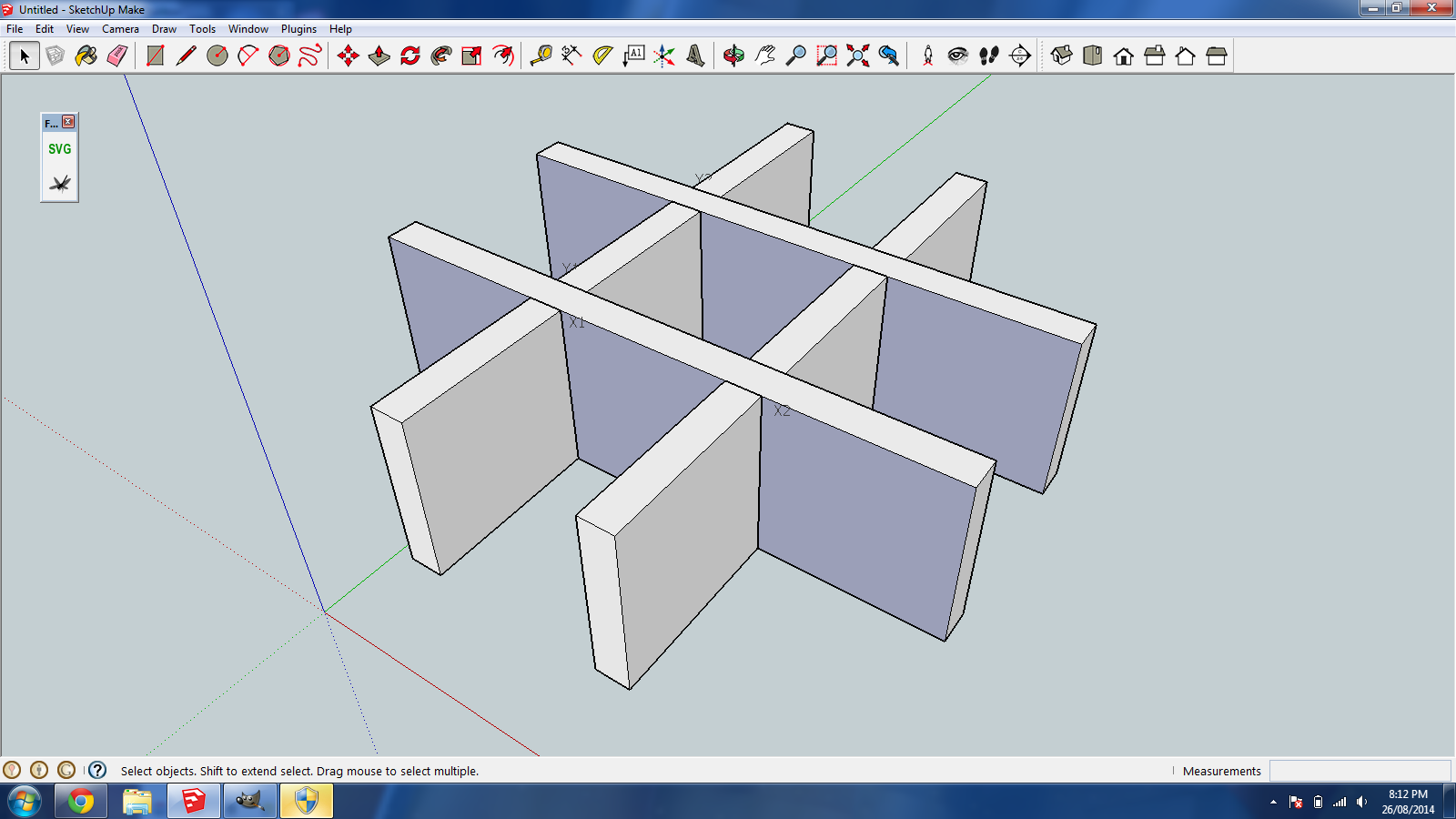Open the Window menu
Image resolution: width=1456 pixels, height=819 pixels.
248,28
